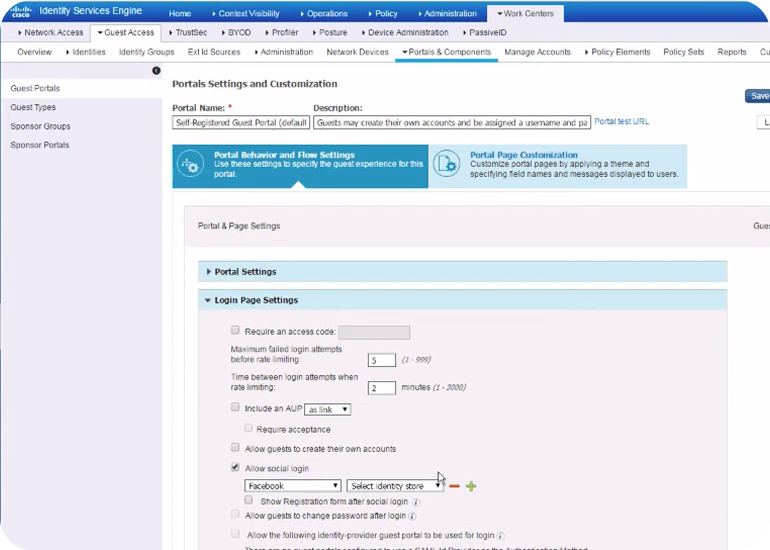Open the Operations menu
The image size is (770, 550).
tap(324, 14)
